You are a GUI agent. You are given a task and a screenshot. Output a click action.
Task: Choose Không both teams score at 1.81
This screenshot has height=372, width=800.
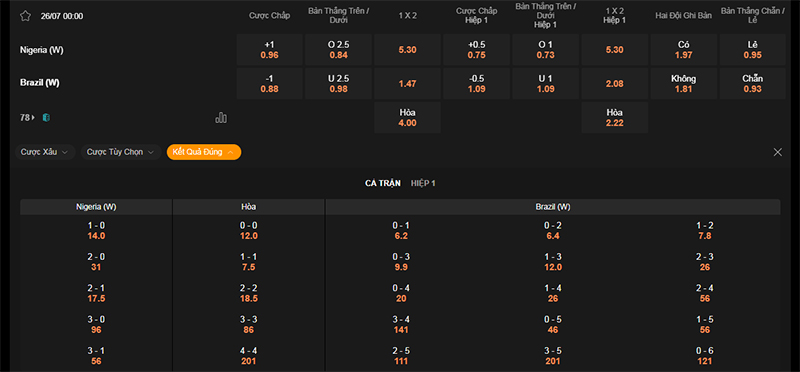click(x=684, y=84)
